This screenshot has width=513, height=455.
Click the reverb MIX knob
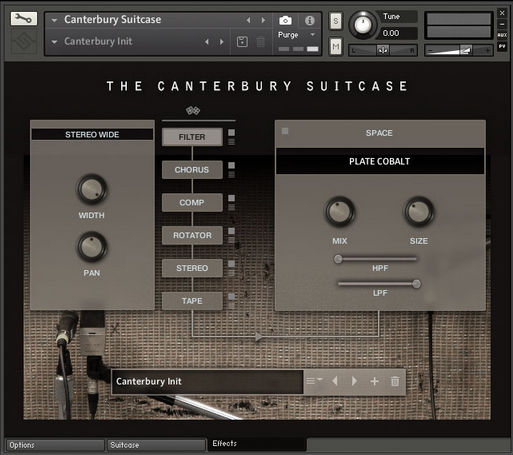(x=340, y=211)
